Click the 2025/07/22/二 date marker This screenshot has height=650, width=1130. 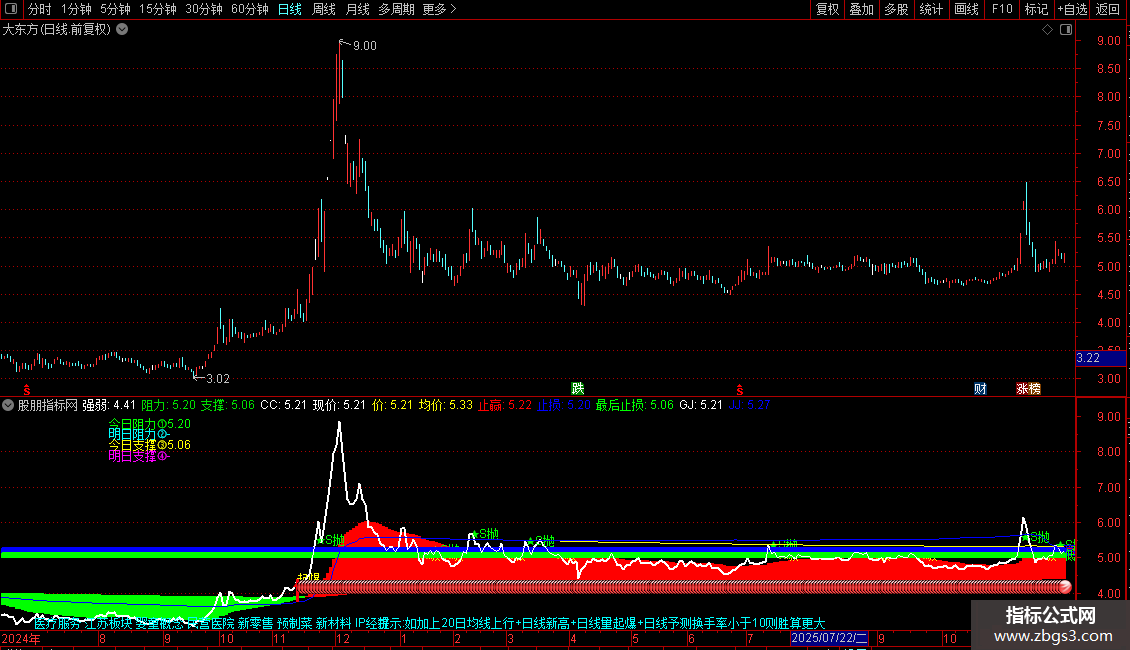point(829,638)
